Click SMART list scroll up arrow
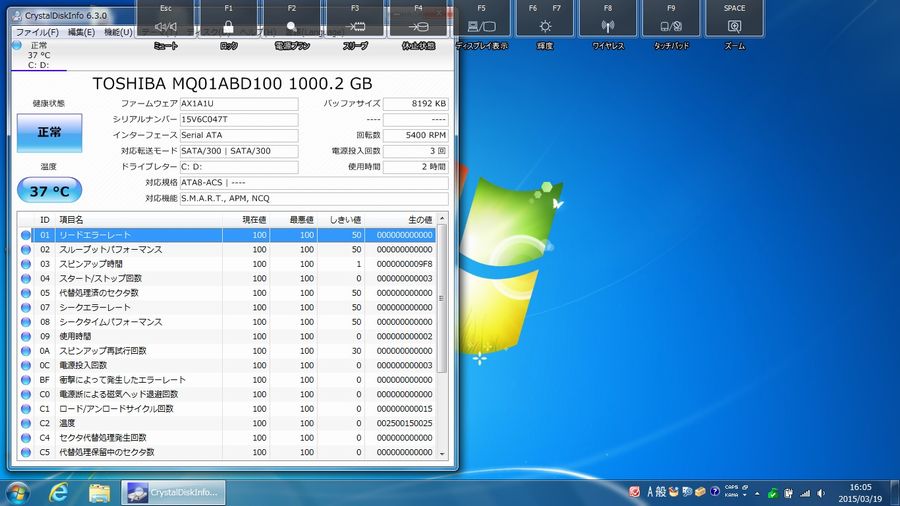Image resolution: width=900 pixels, height=506 pixels. tap(442, 219)
